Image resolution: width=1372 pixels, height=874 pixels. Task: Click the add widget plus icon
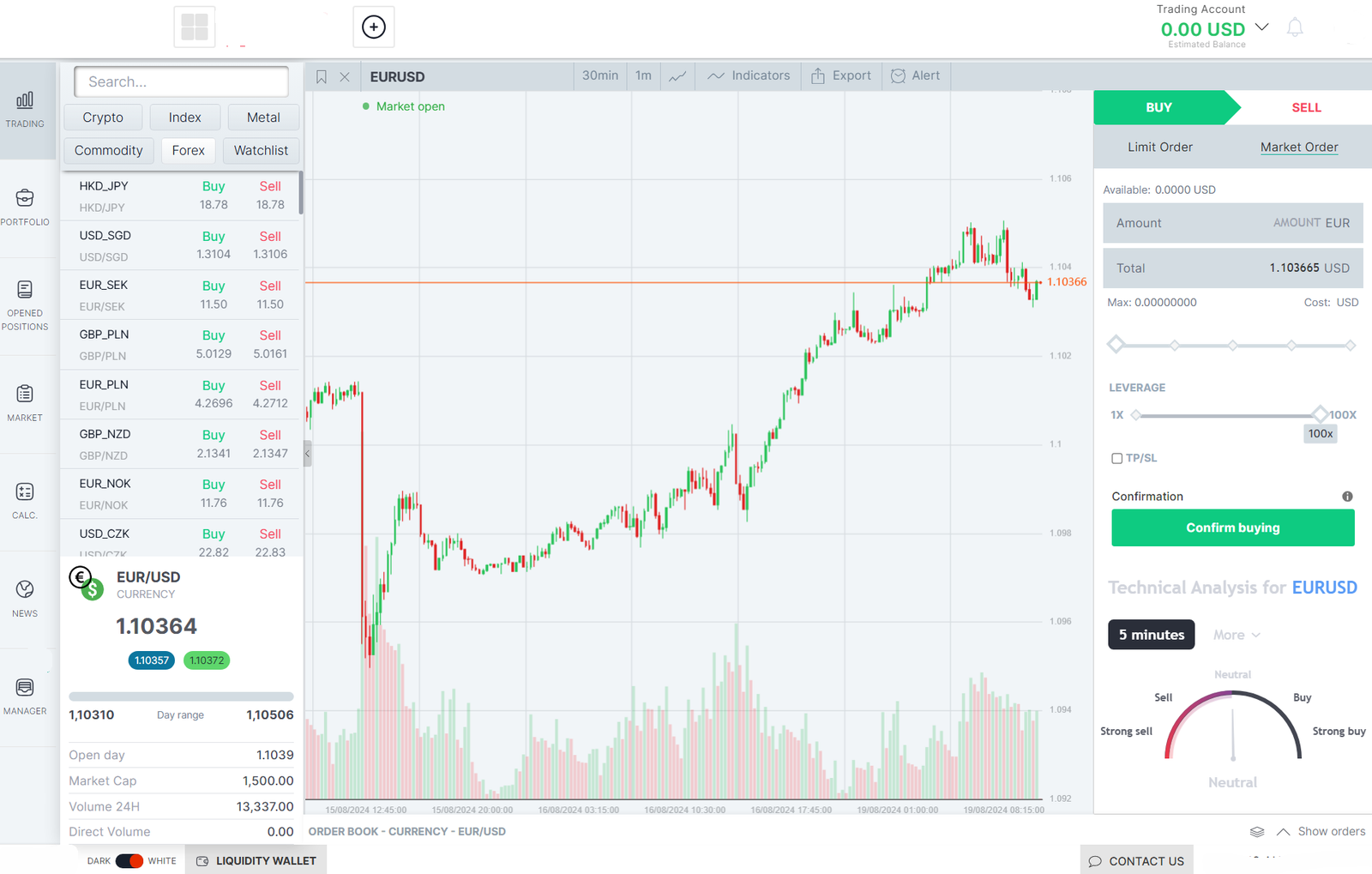374,27
